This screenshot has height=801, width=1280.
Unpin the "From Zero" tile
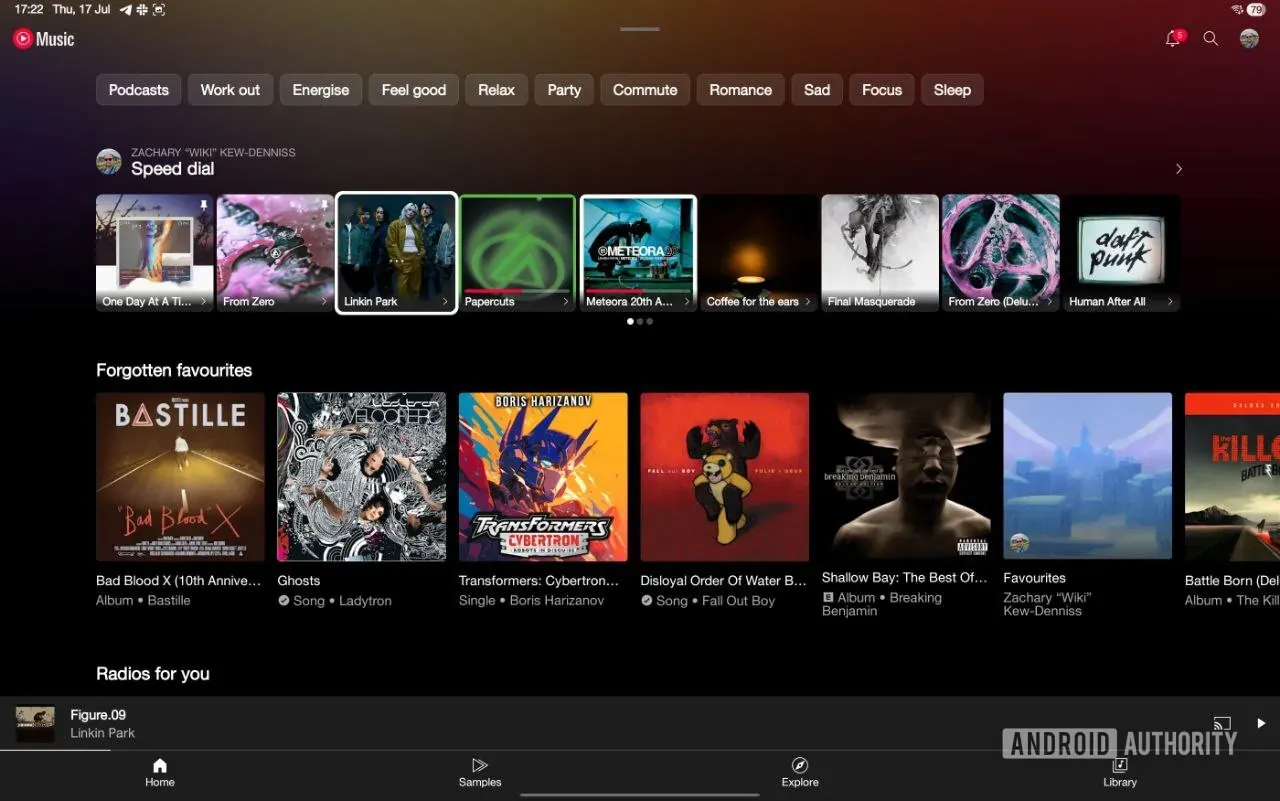tap(325, 203)
